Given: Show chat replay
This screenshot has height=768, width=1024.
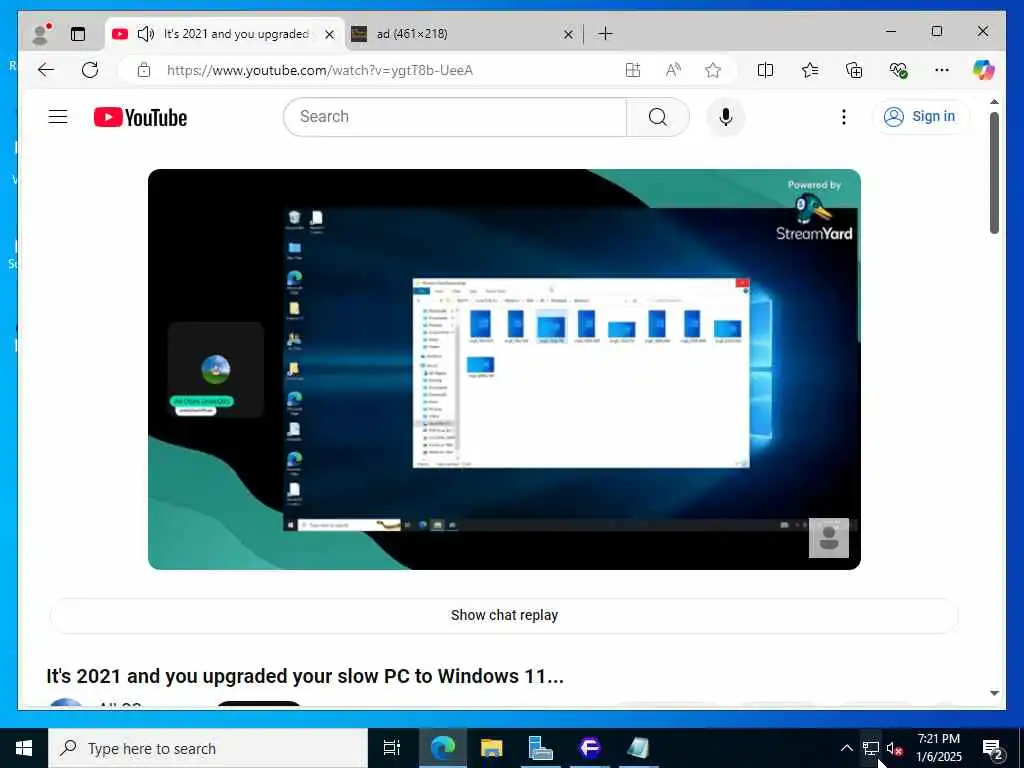Looking at the screenshot, I should tap(504, 615).
